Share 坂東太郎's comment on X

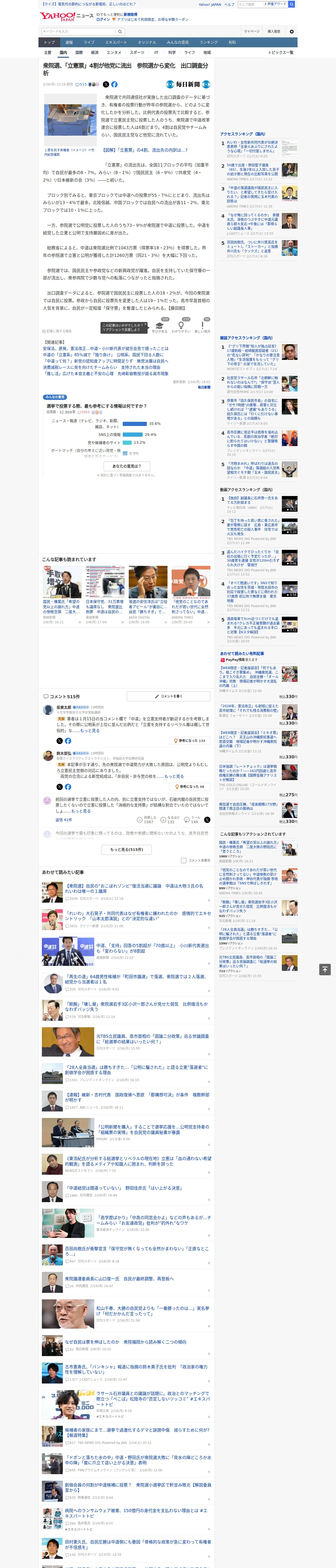60,741
